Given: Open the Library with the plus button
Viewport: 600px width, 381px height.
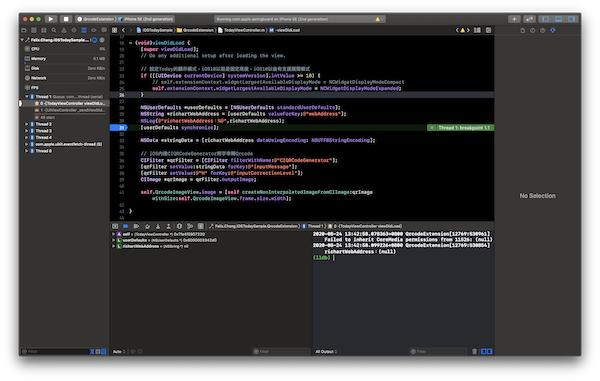Looking at the screenshot, I should [514, 19].
